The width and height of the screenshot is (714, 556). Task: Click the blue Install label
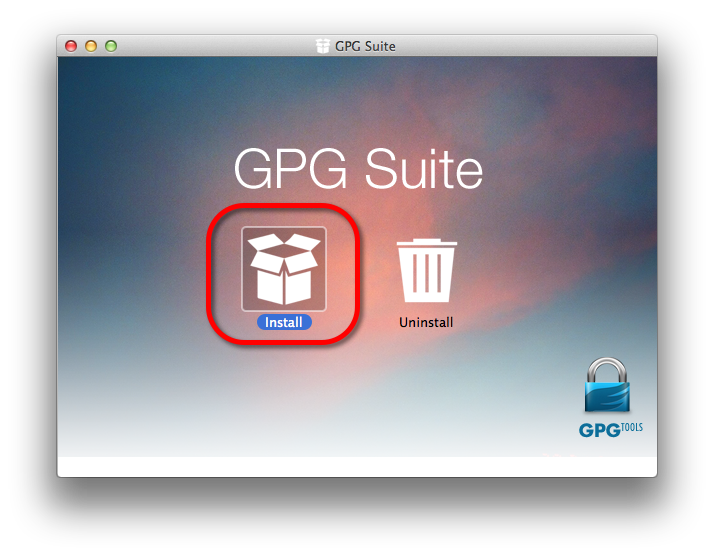284,322
